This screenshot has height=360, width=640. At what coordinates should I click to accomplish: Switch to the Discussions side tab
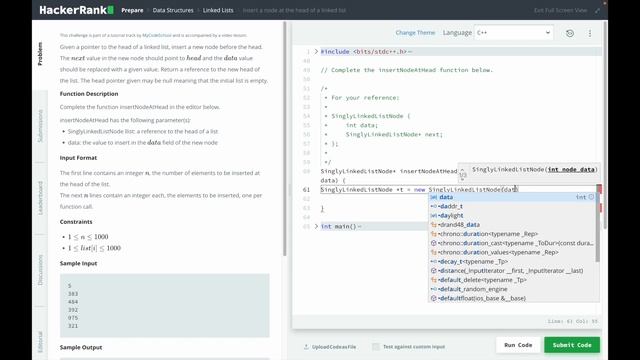pos(40,270)
